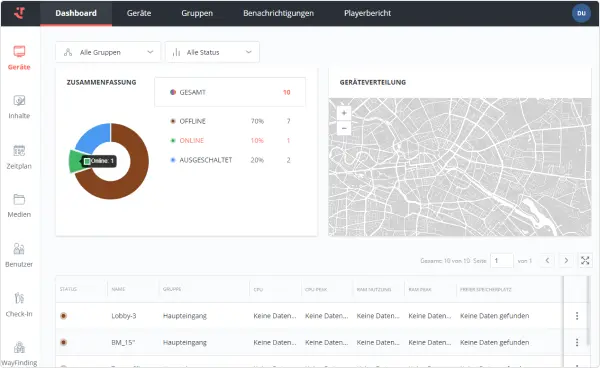This screenshot has height=368, width=600.
Task: Sort by RAM PEAK column header
Action: tap(420, 289)
